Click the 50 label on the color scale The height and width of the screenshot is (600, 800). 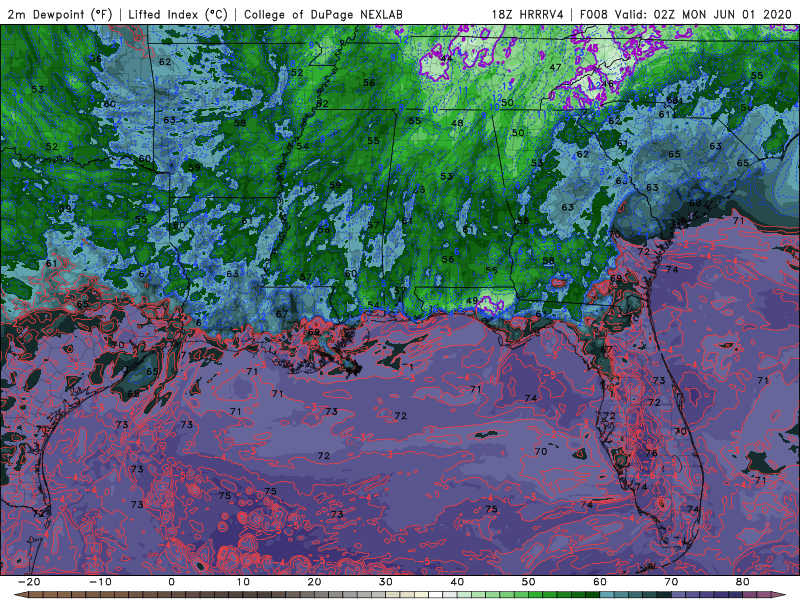click(x=529, y=582)
